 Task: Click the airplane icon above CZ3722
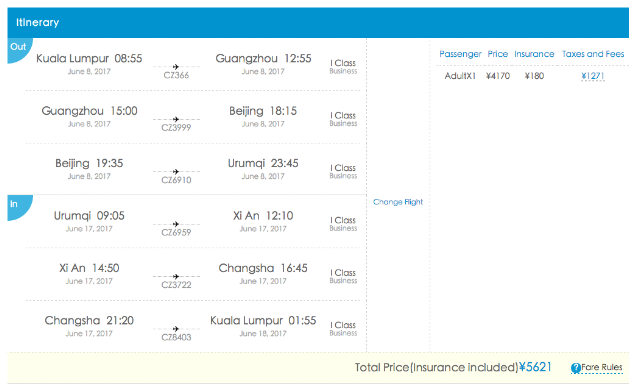[x=176, y=276]
